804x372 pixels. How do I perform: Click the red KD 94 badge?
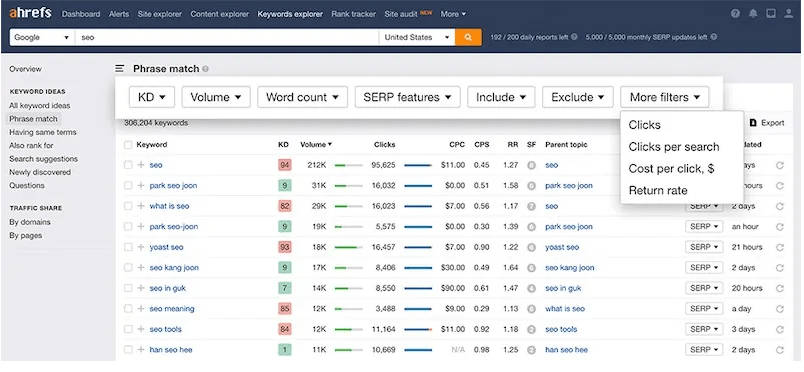click(x=285, y=165)
